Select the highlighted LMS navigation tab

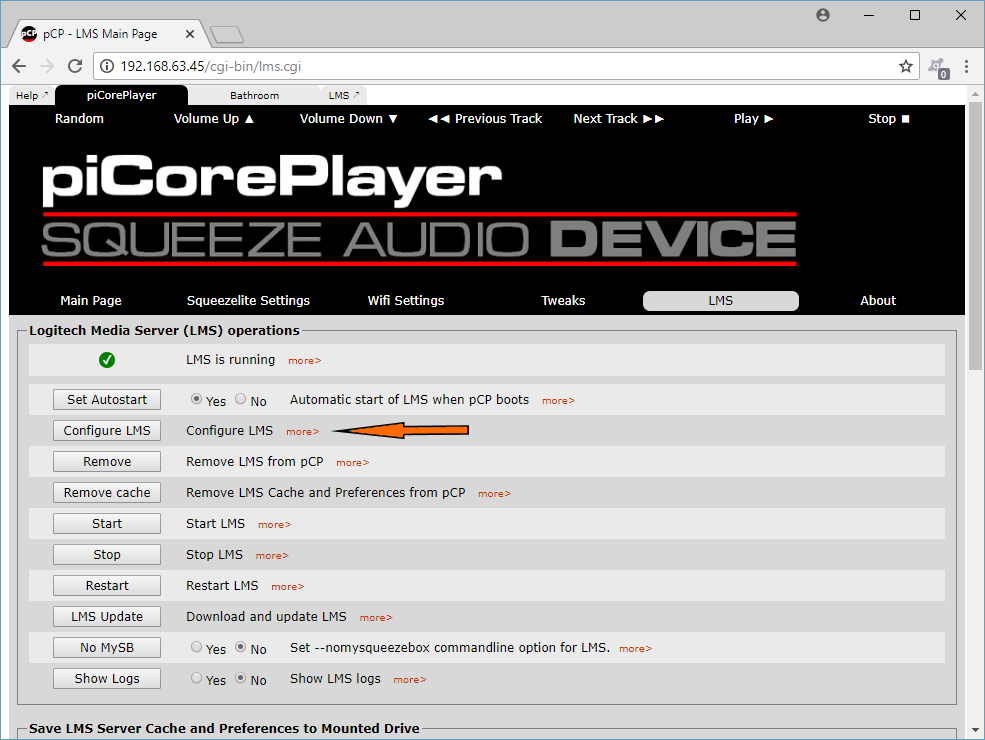coord(721,301)
